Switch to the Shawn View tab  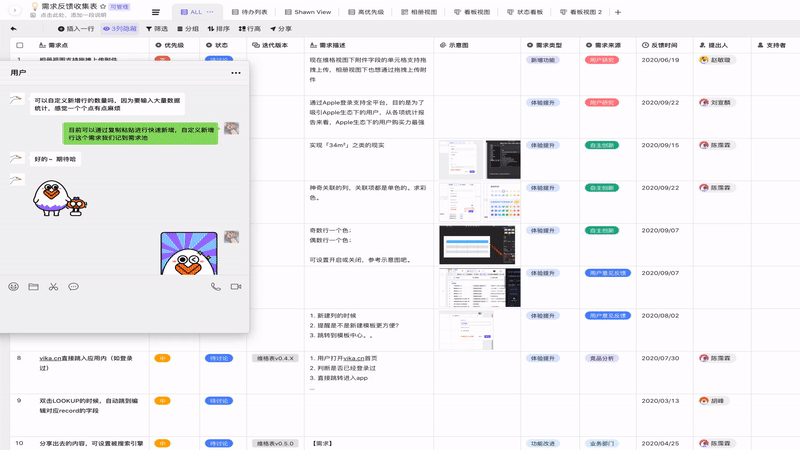tap(308, 12)
